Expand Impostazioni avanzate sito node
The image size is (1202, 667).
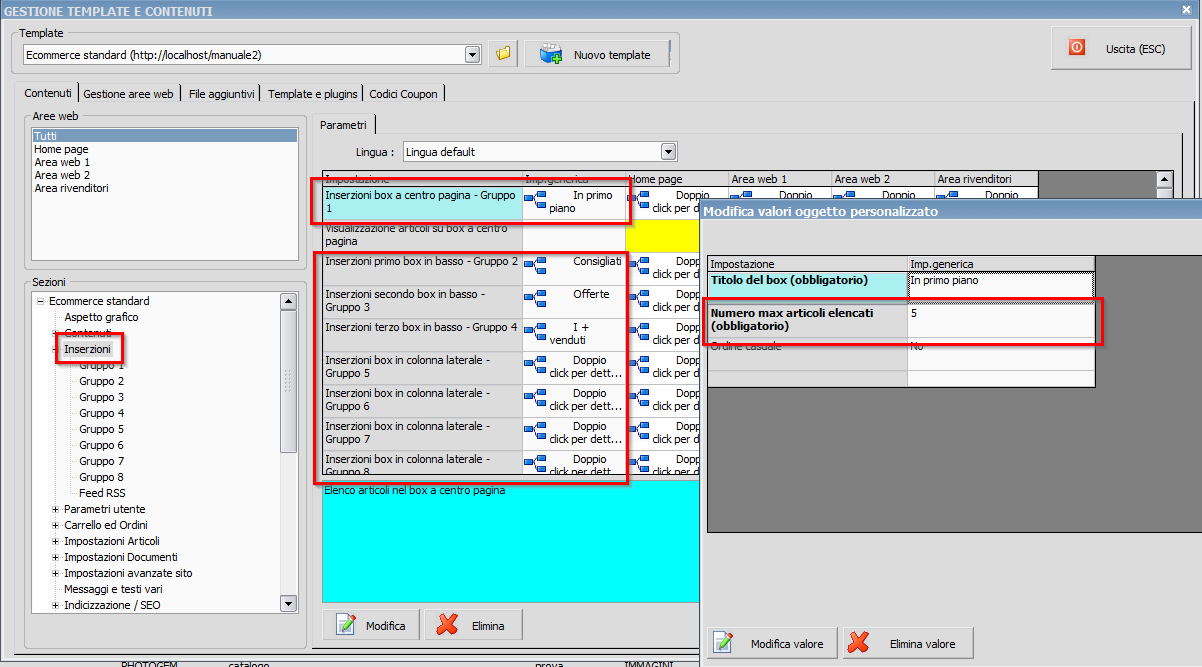(x=55, y=573)
